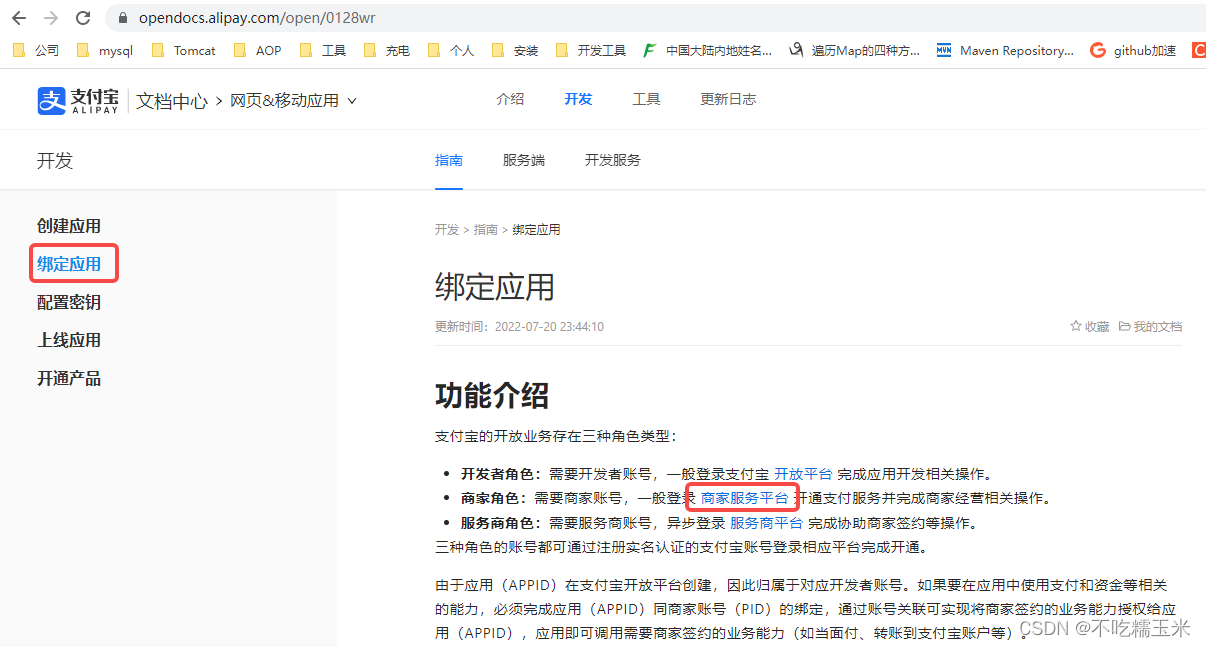Open the mysql bookmark folder

pyautogui.click(x=104, y=50)
